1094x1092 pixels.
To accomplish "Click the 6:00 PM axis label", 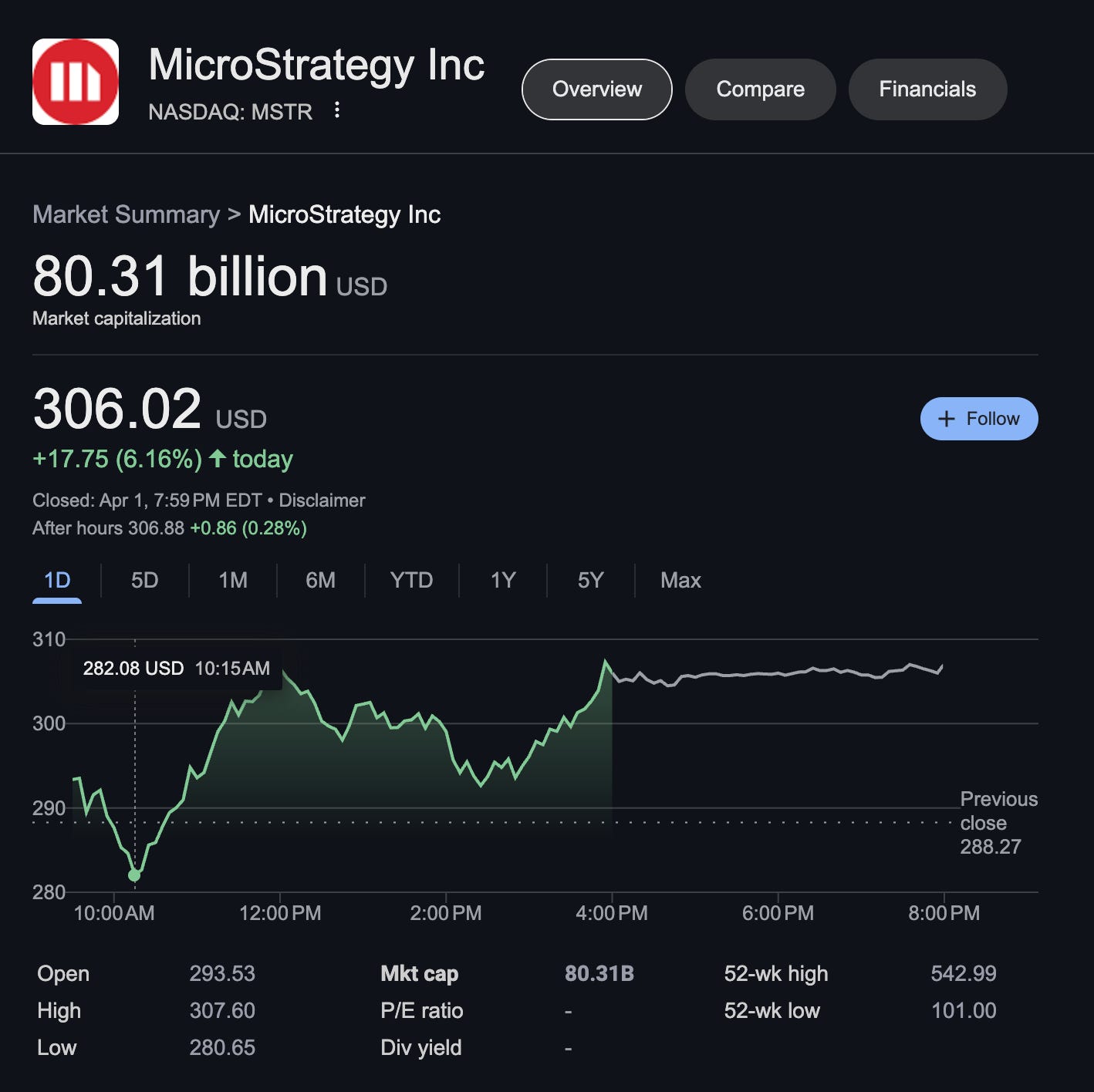I will point(778,913).
